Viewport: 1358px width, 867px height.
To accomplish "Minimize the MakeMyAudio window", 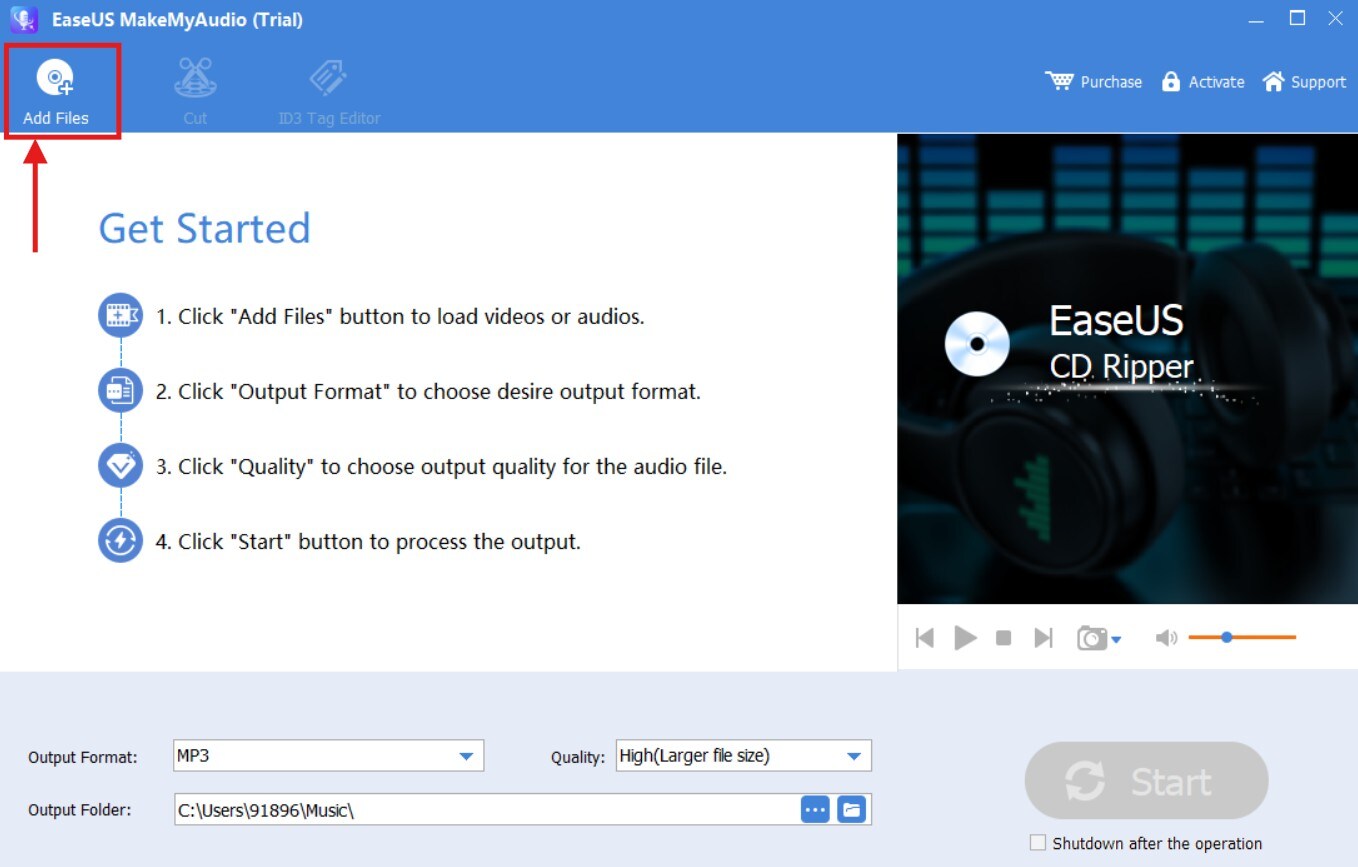I will pos(1258,19).
